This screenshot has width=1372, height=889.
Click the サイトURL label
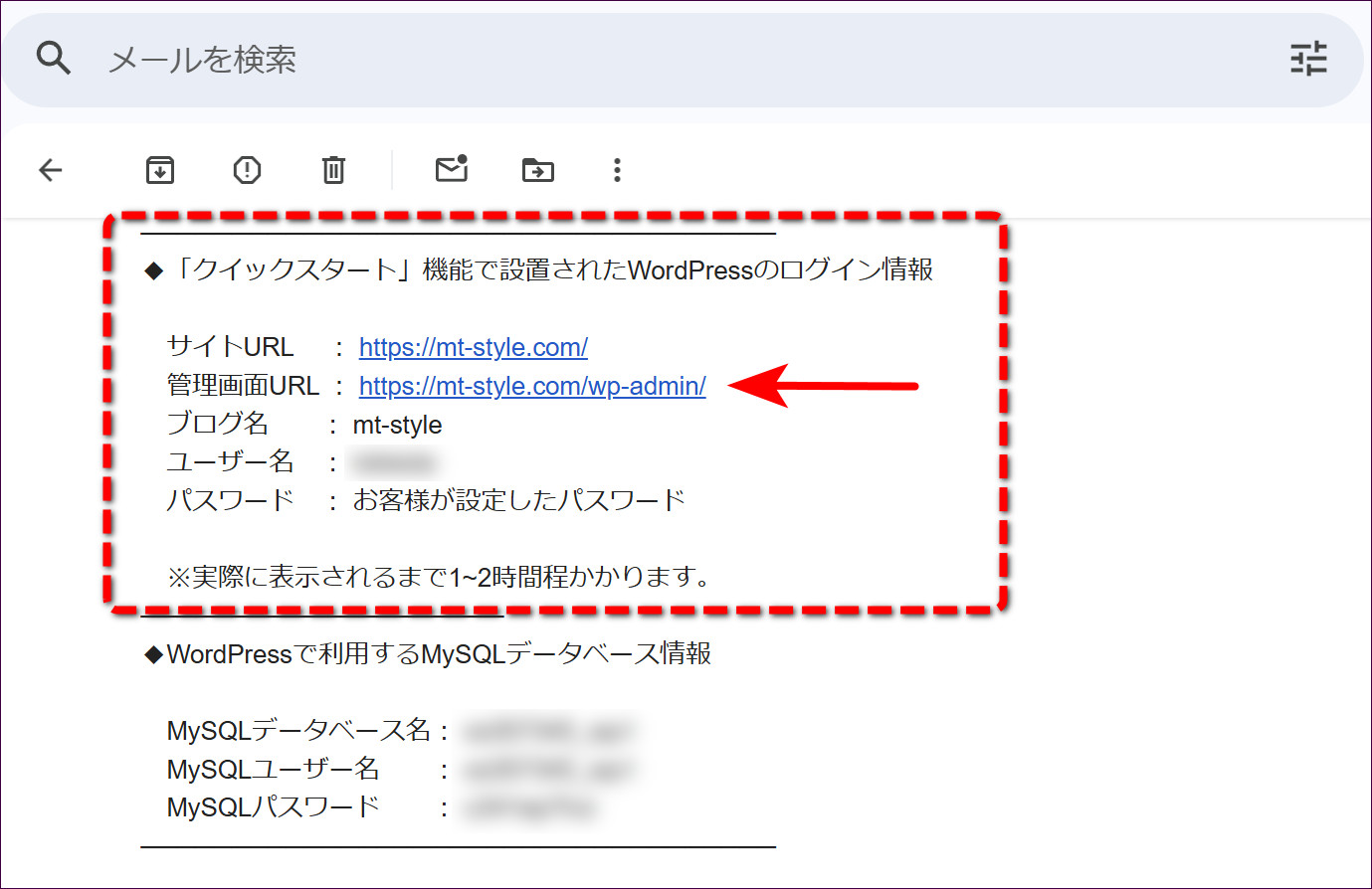[x=231, y=347]
